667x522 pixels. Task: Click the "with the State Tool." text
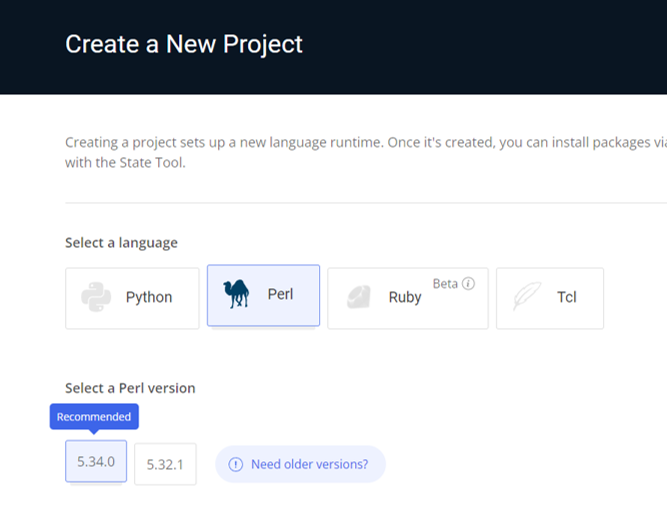pyautogui.click(x=125, y=162)
